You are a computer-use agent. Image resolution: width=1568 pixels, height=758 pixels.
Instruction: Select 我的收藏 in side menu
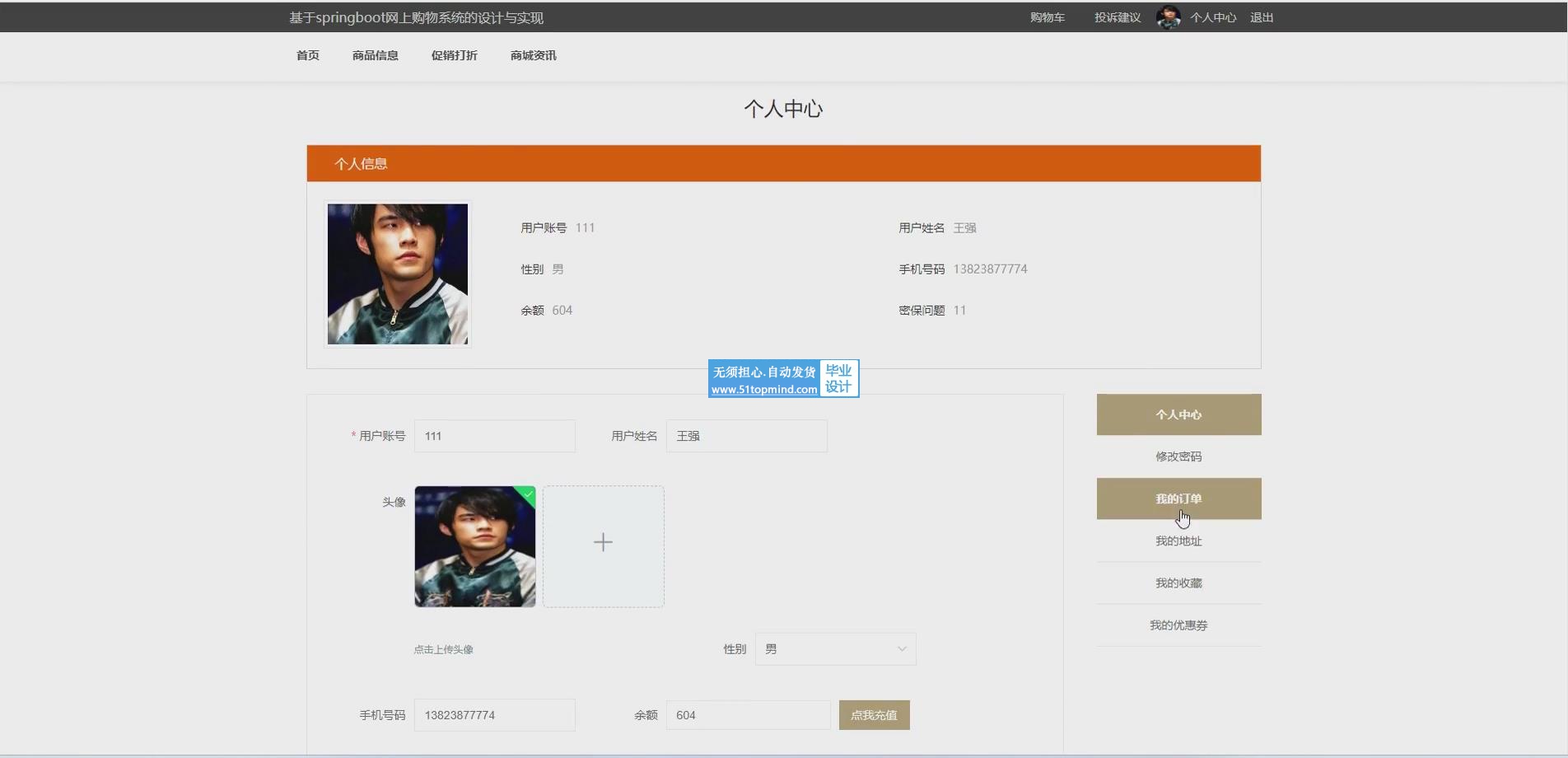pyautogui.click(x=1178, y=583)
